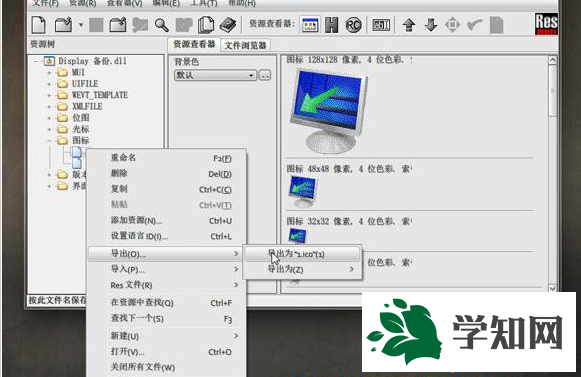Open the Res 文件(R) submenu entry
Screen dimensions: 581x377
pyautogui.click(x=166, y=285)
